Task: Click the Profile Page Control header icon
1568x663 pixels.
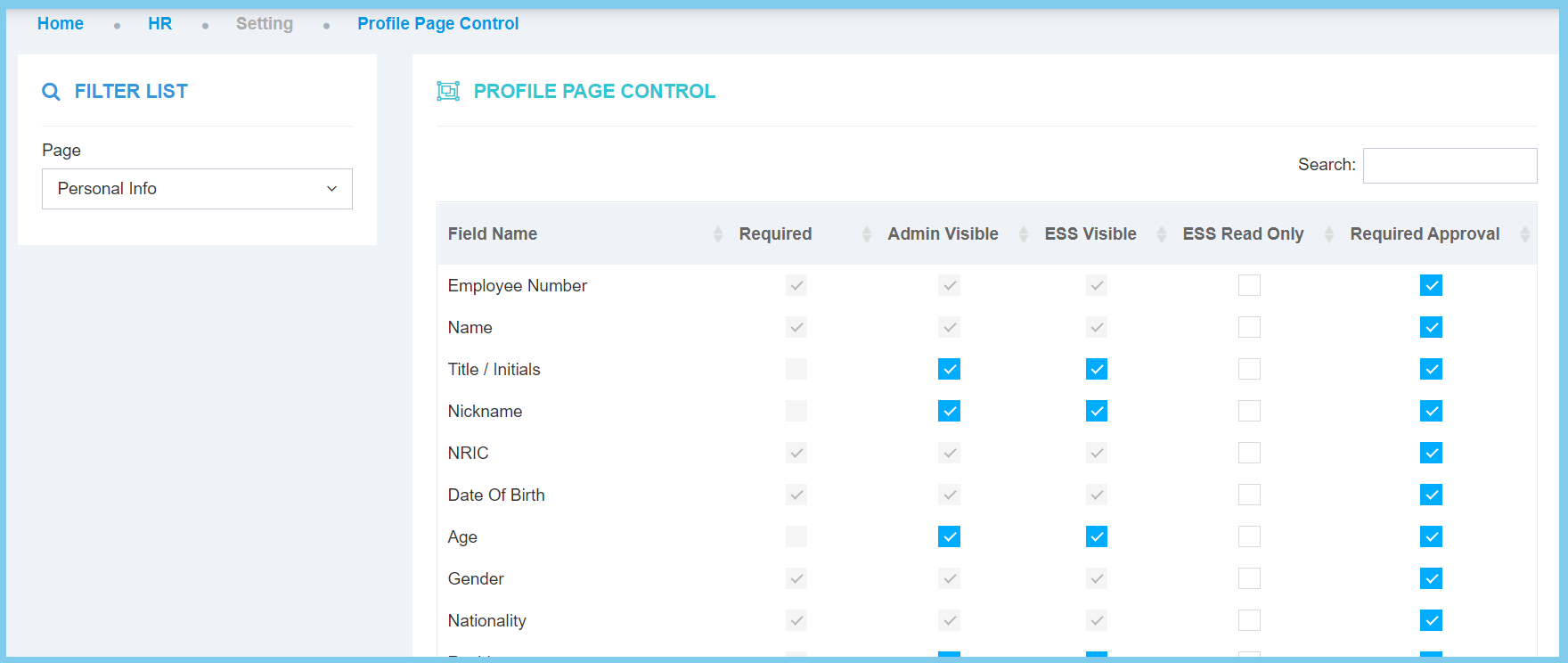Action: click(448, 91)
